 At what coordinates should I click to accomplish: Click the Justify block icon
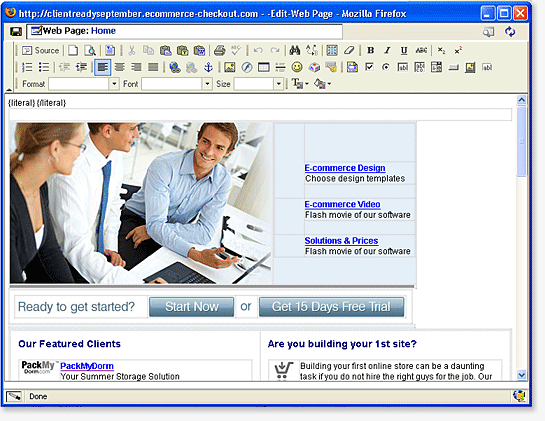pos(153,67)
